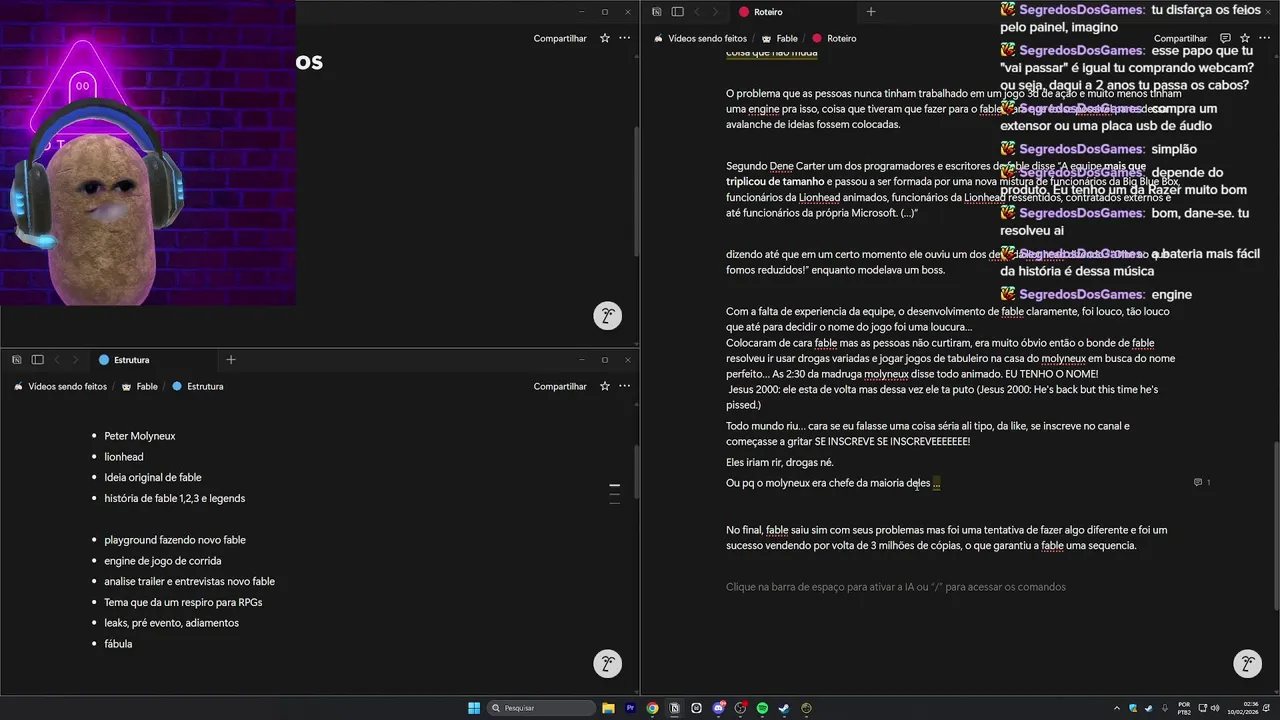Click 'playground fazendo novo fable' bullet
The height and width of the screenshot is (720, 1280).
(175, 540)
